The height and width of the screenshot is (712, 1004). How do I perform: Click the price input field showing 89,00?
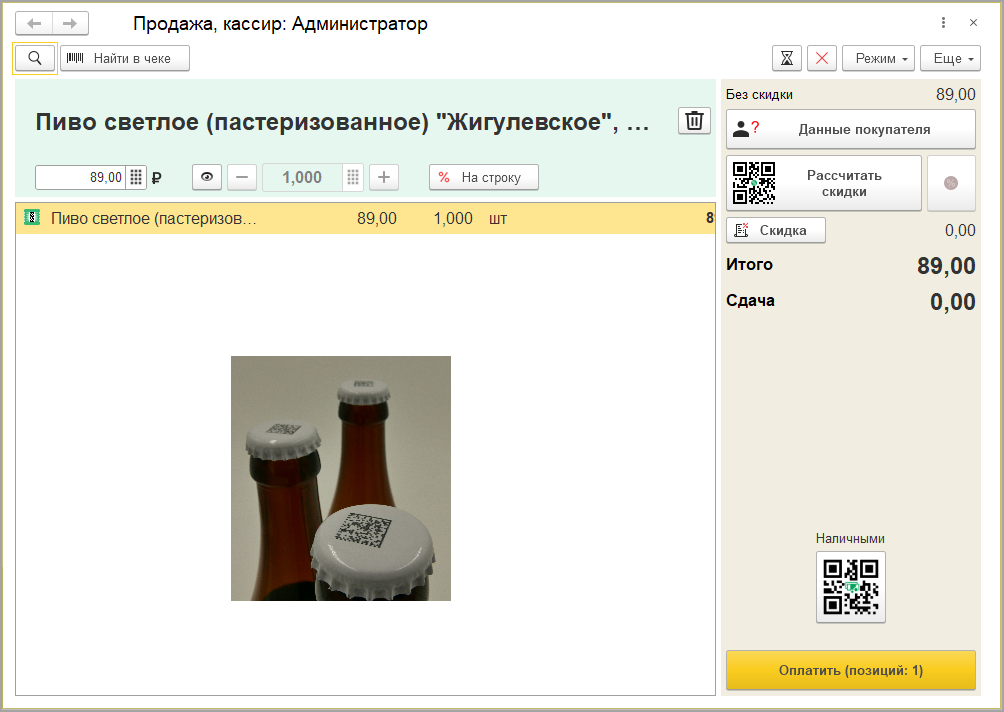point(80,177)
